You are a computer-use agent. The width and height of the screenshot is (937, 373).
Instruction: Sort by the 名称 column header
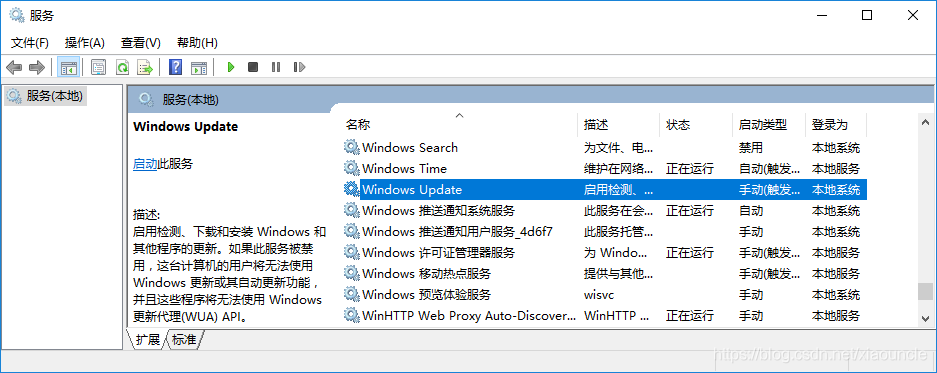pos(358,125)
